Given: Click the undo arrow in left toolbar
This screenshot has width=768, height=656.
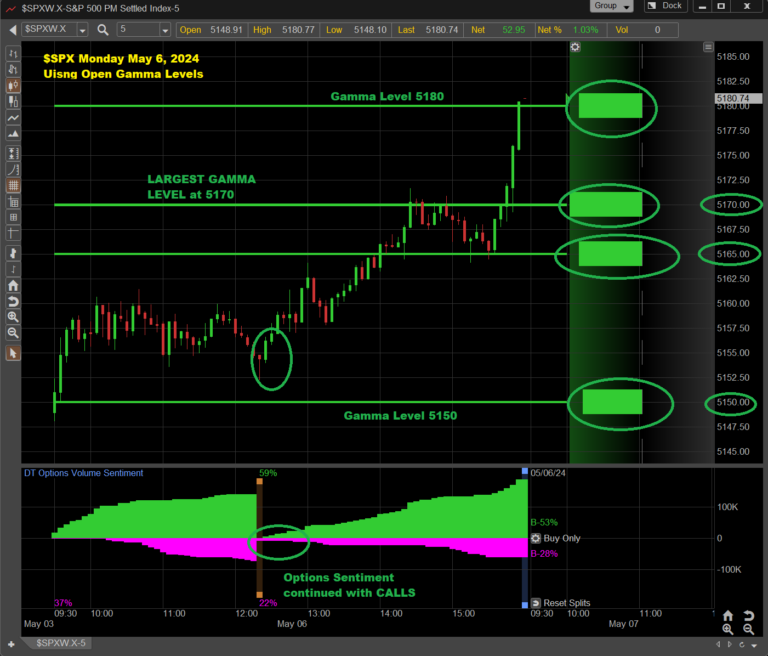Looking at the screenshot, I should pyautogui.click(x=13, y=302).
